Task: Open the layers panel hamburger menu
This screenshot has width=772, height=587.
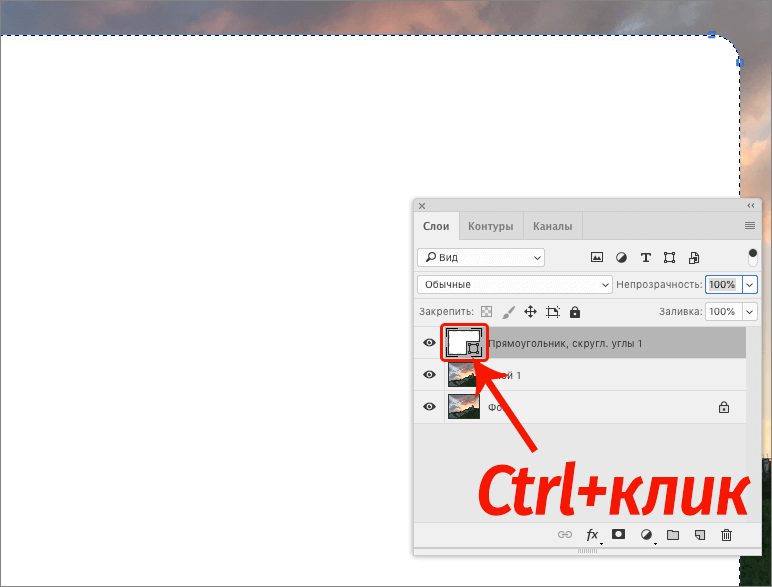Action: [750, 226]
